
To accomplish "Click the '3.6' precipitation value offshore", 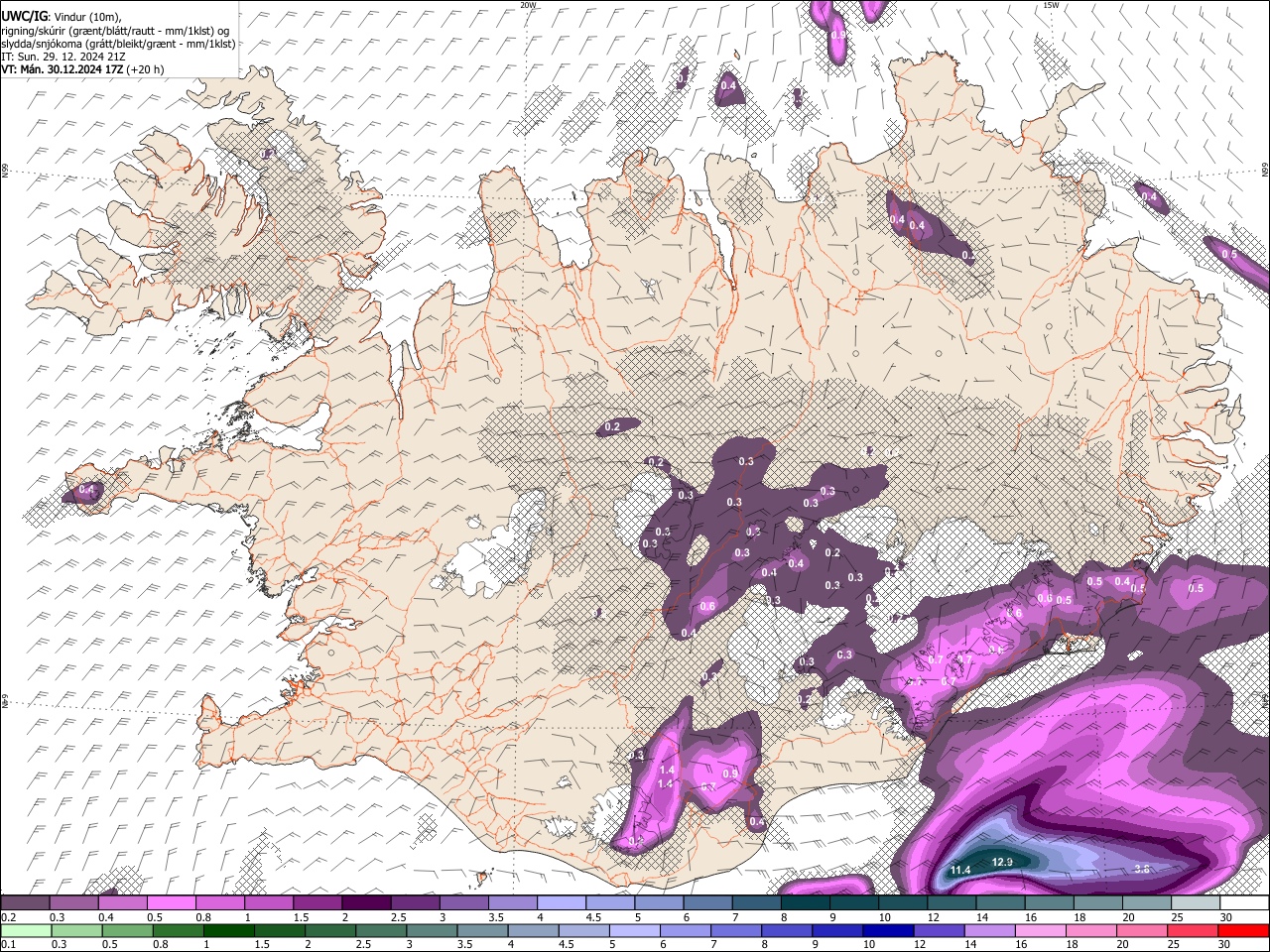I will [1141, 869].
